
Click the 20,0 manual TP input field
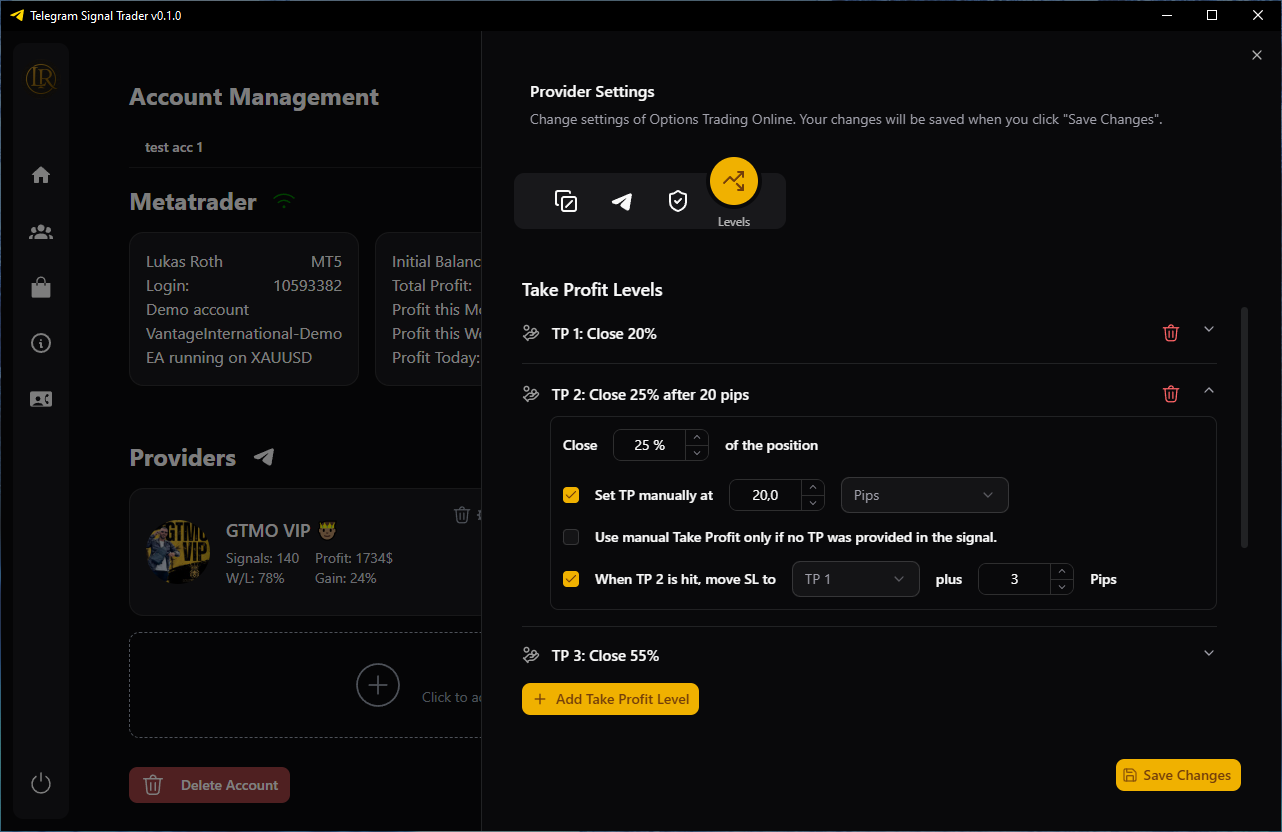765,495
